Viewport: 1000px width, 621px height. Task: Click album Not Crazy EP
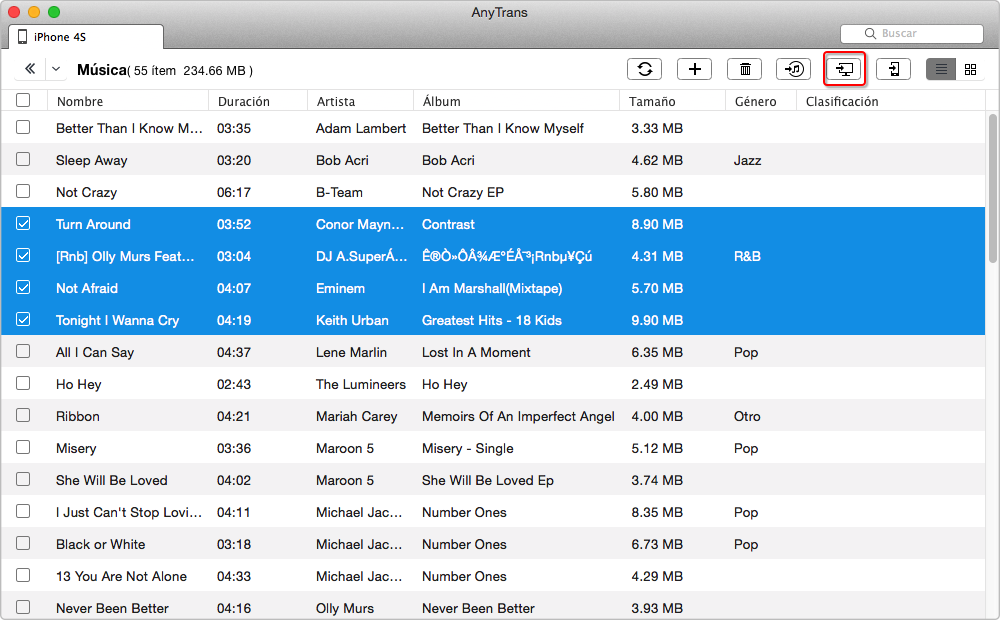[463, 193]
